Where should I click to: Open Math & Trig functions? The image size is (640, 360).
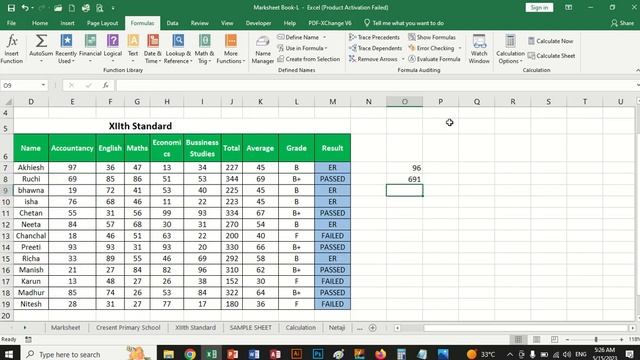coord(204,49)
